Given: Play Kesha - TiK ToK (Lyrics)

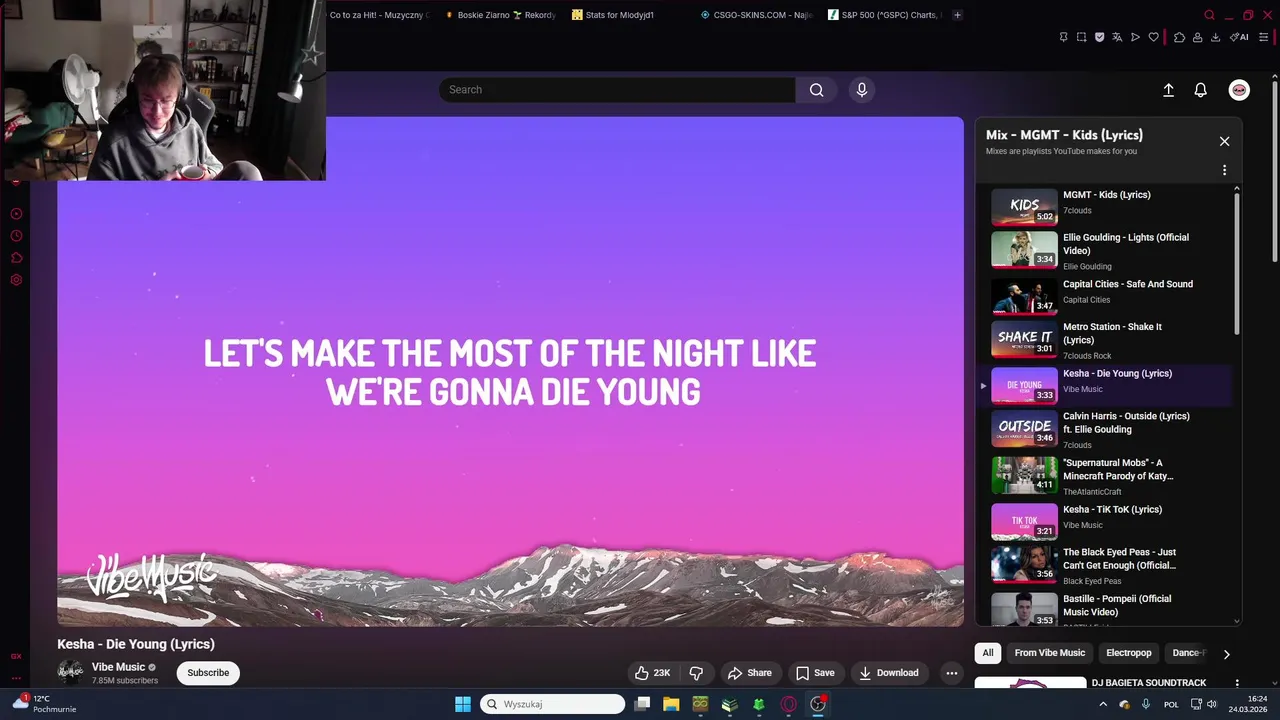Looking at the screenshot, I should (x=1112, y=509).
